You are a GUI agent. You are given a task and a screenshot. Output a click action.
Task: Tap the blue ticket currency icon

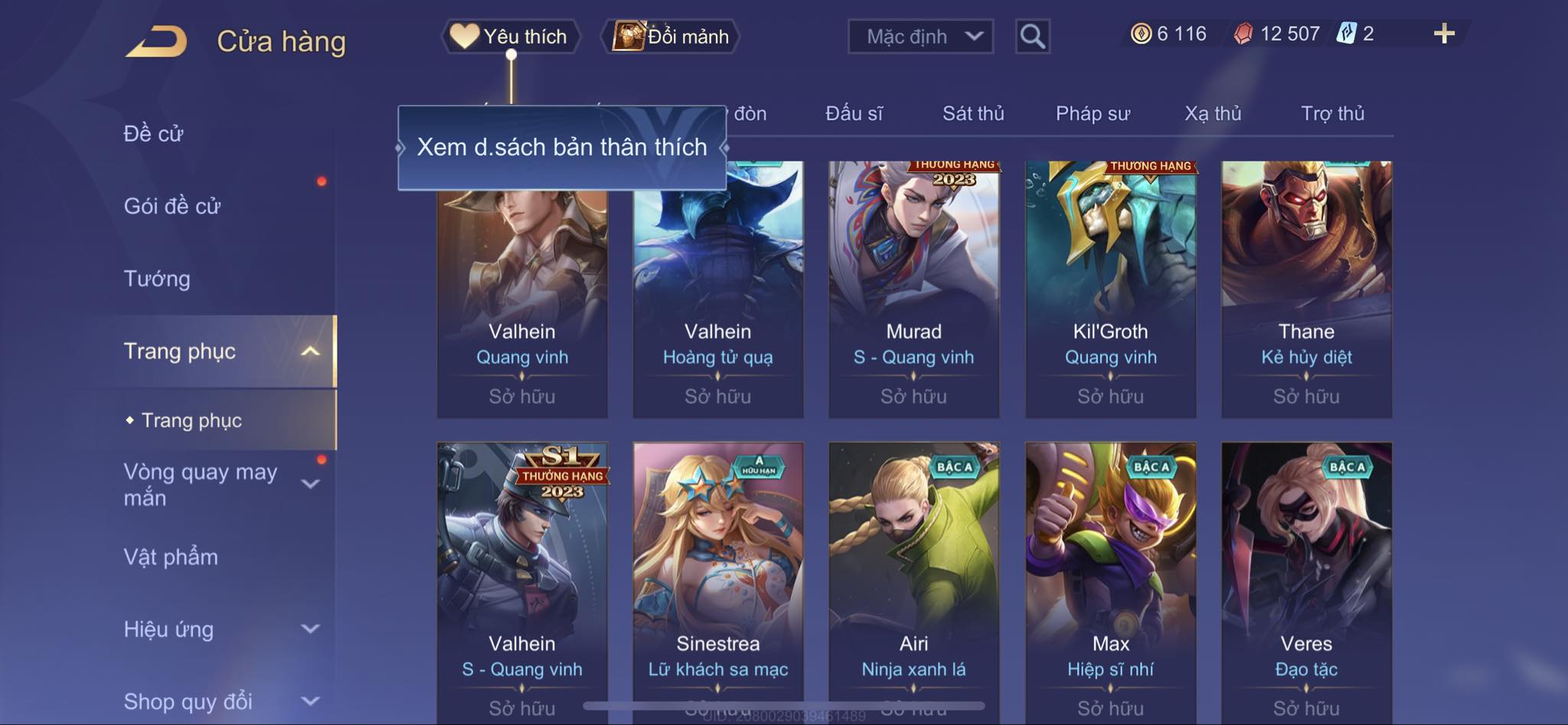click(1346, 34)
